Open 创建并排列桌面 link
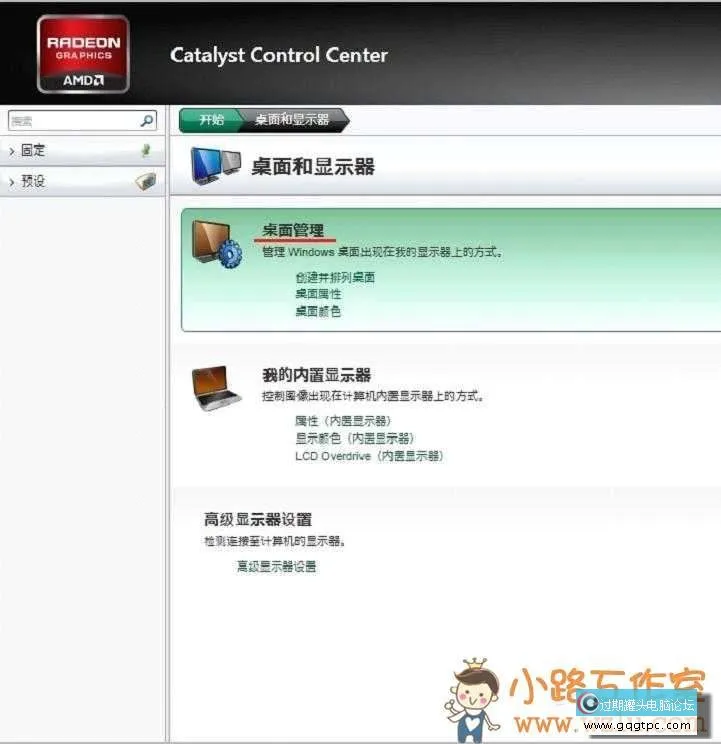Viewport: 721px width, 744px height. point(335,277)
